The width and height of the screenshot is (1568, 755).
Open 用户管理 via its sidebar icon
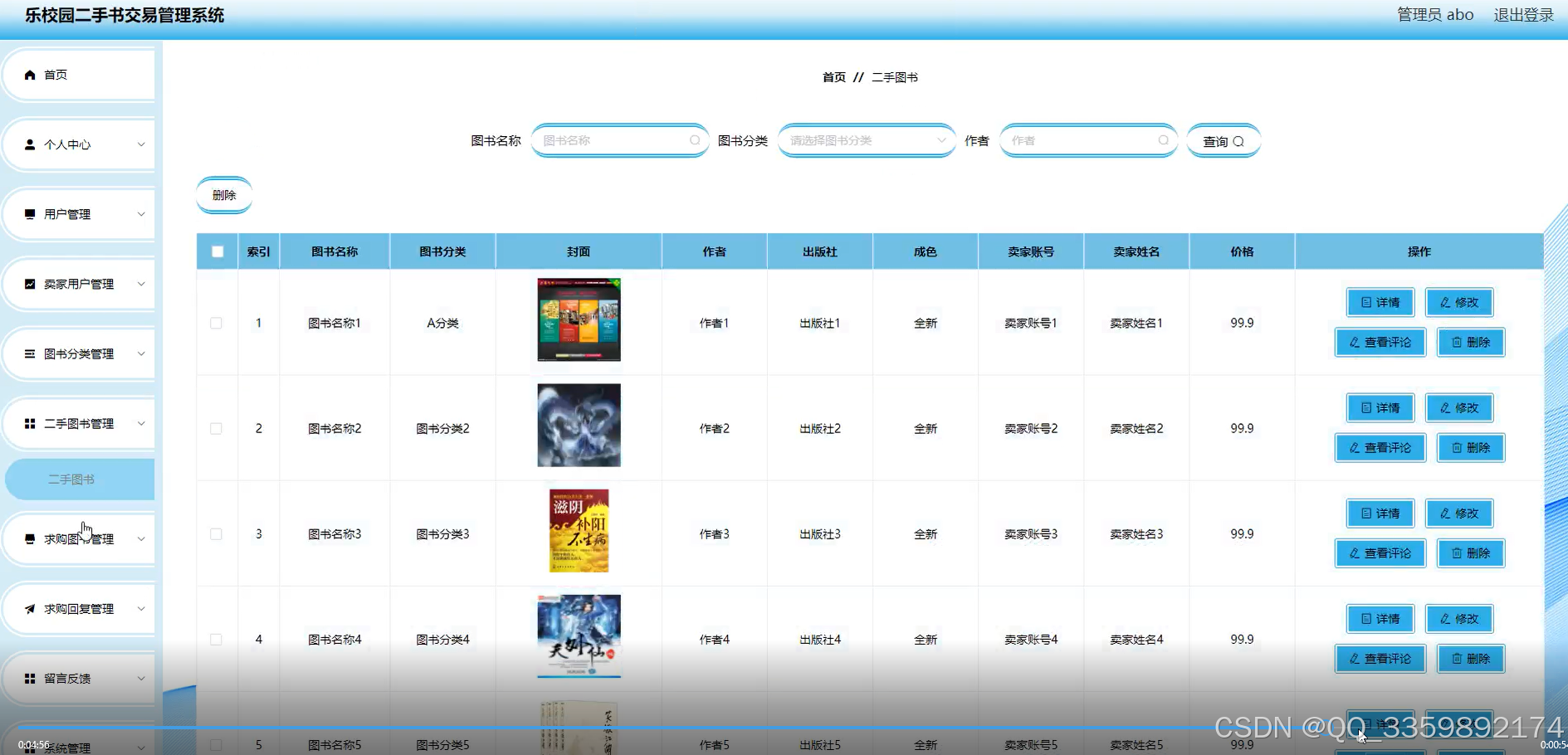pyautogui.click(x=29, y=213)
